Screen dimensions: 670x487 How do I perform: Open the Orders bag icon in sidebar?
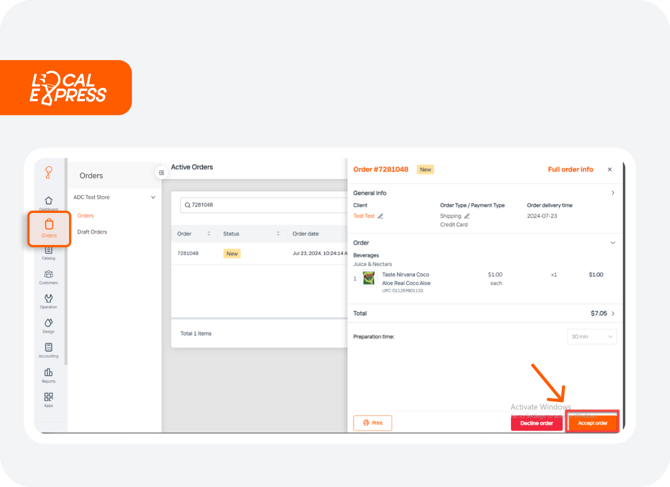pos(49,224)
